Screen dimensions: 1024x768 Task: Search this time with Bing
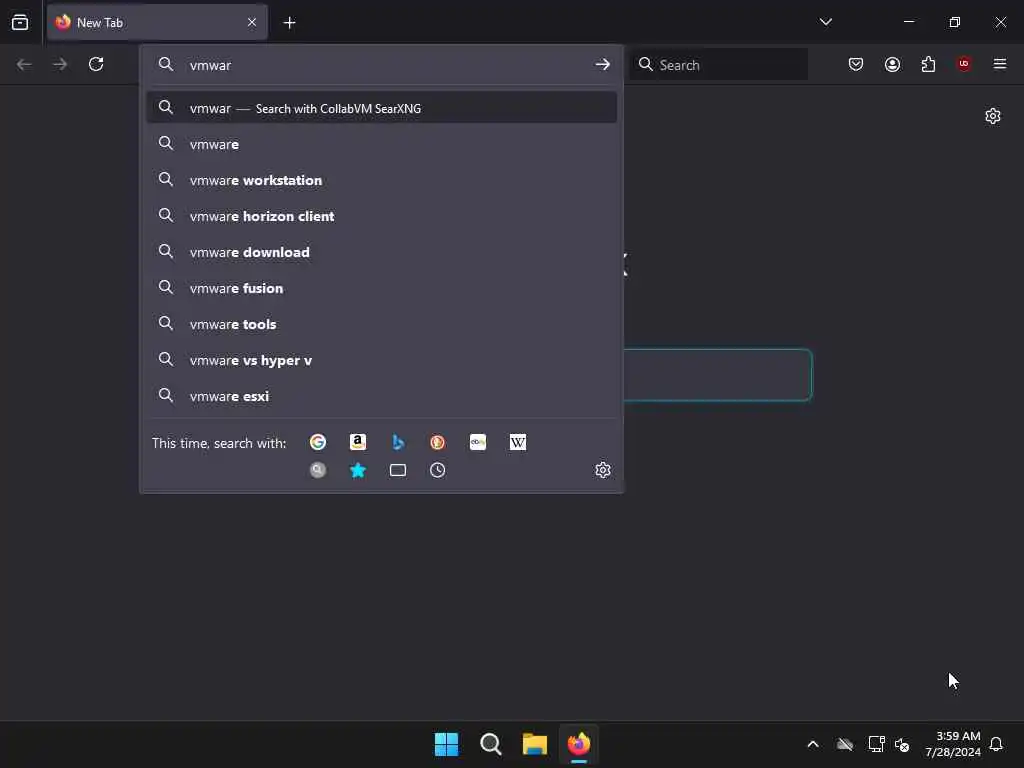click(x=398, y=442)
